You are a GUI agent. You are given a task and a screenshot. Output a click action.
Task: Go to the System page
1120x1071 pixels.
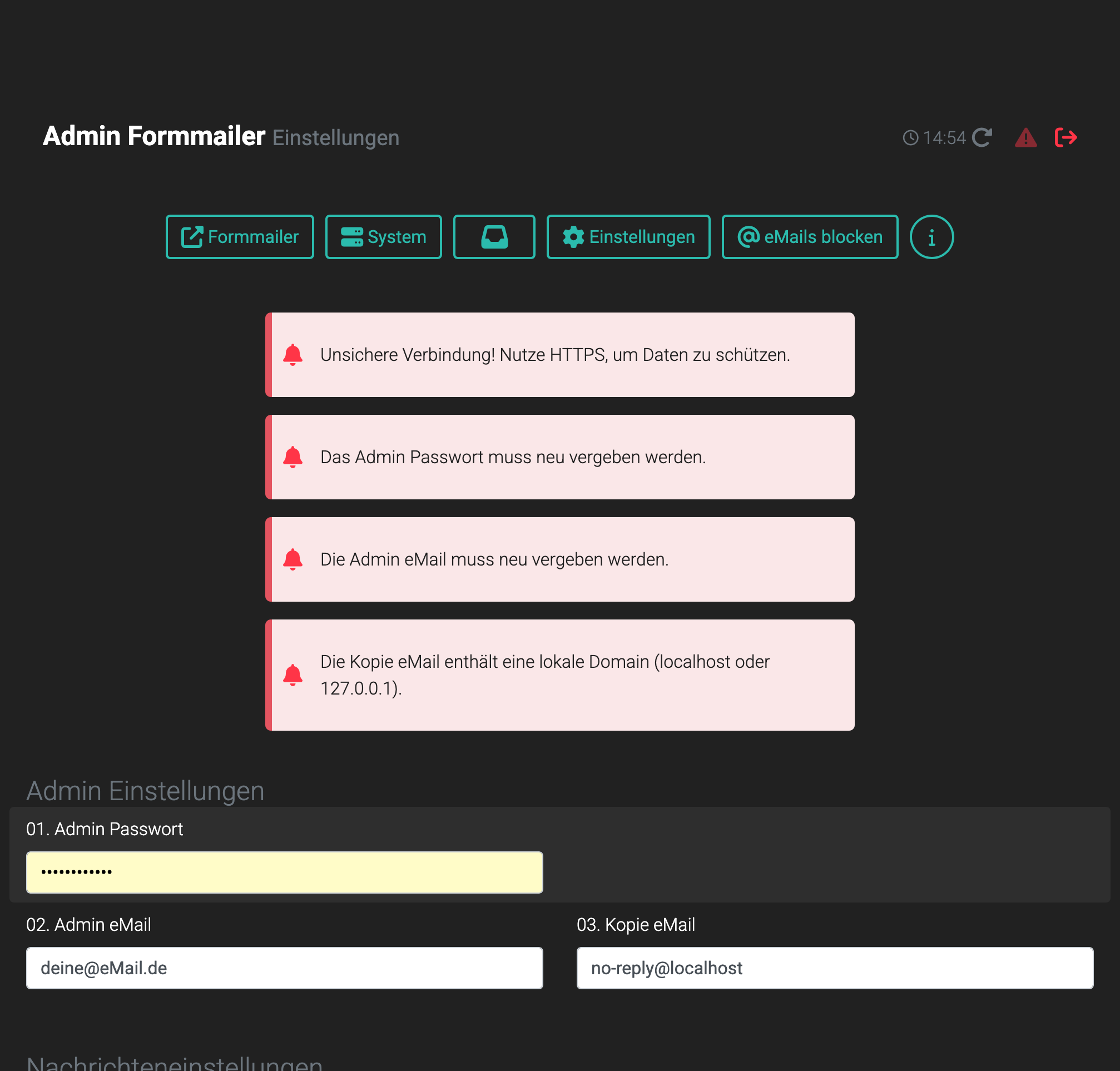click(x=383, y=237)
